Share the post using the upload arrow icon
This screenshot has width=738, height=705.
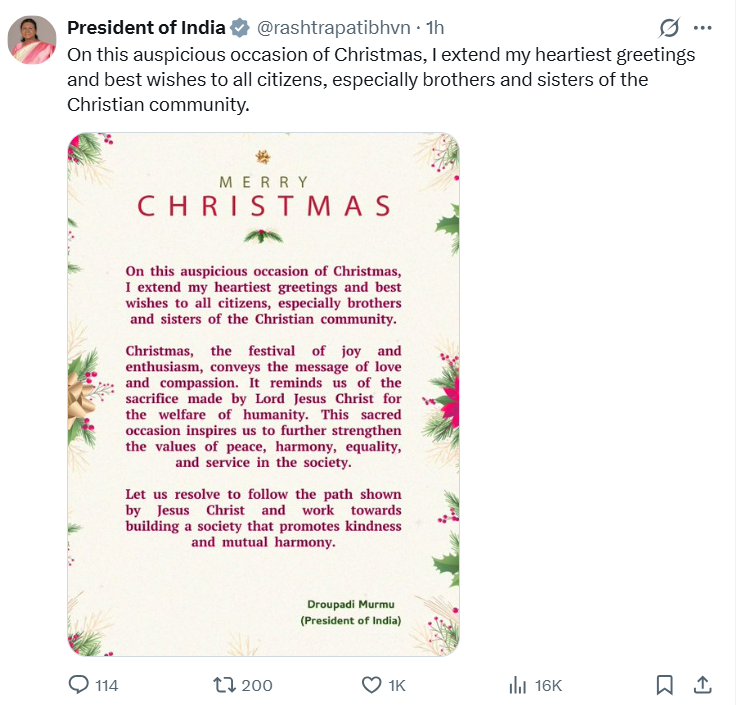702,685
